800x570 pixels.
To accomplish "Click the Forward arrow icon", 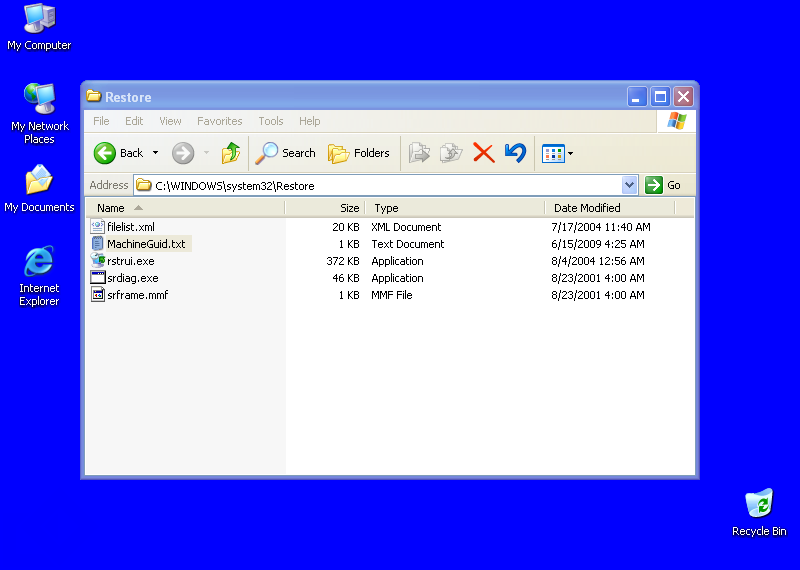I will coord(183,153).
